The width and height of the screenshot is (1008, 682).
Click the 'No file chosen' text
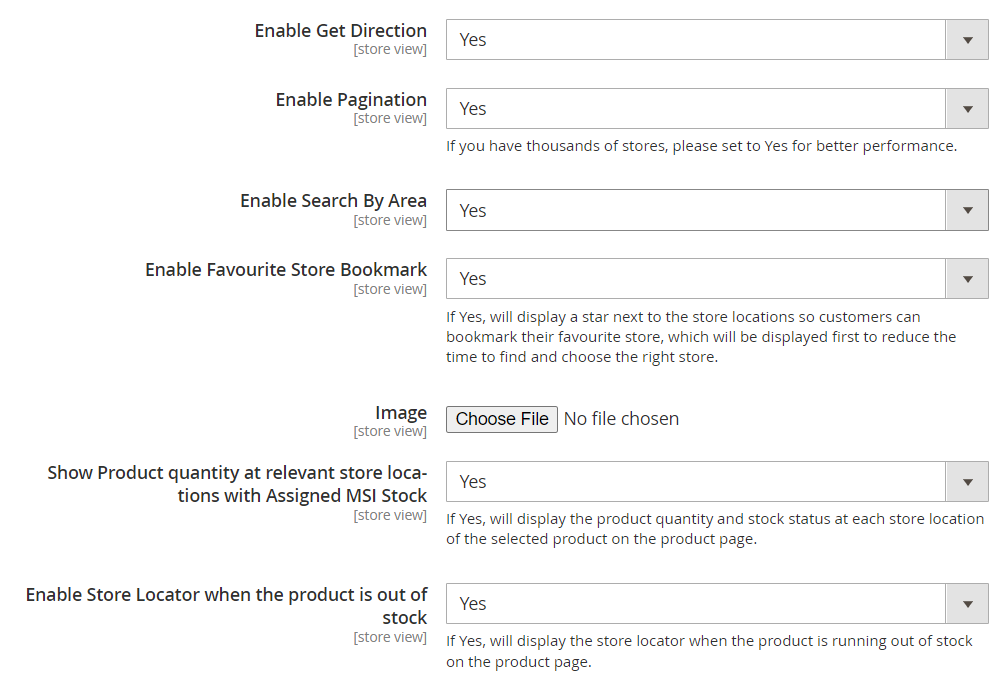[x=621, y=419]
